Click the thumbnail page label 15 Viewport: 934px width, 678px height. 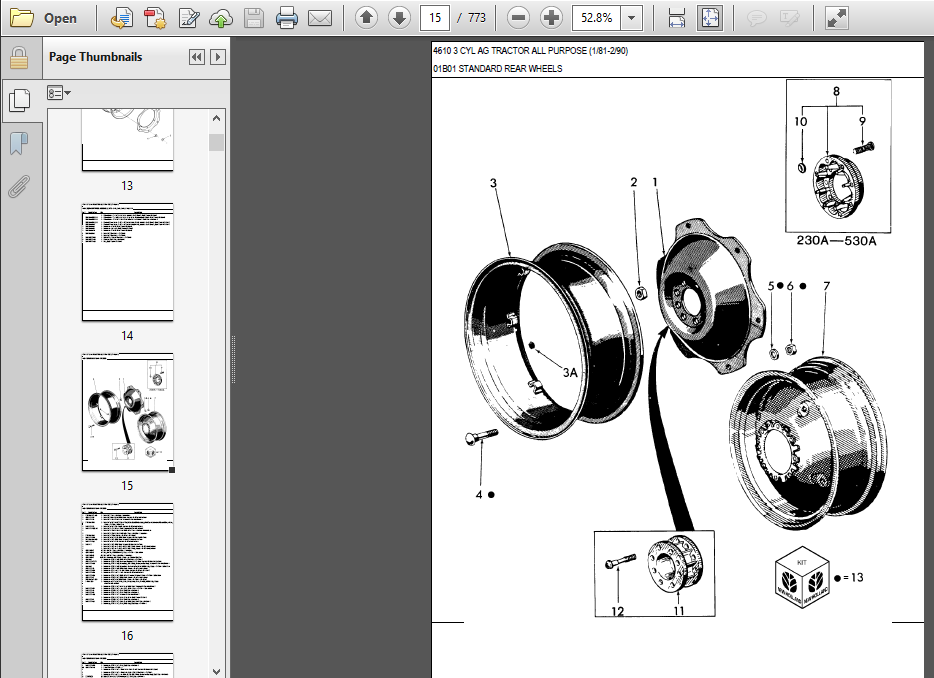pyautogui.click(x=127, y=486)
